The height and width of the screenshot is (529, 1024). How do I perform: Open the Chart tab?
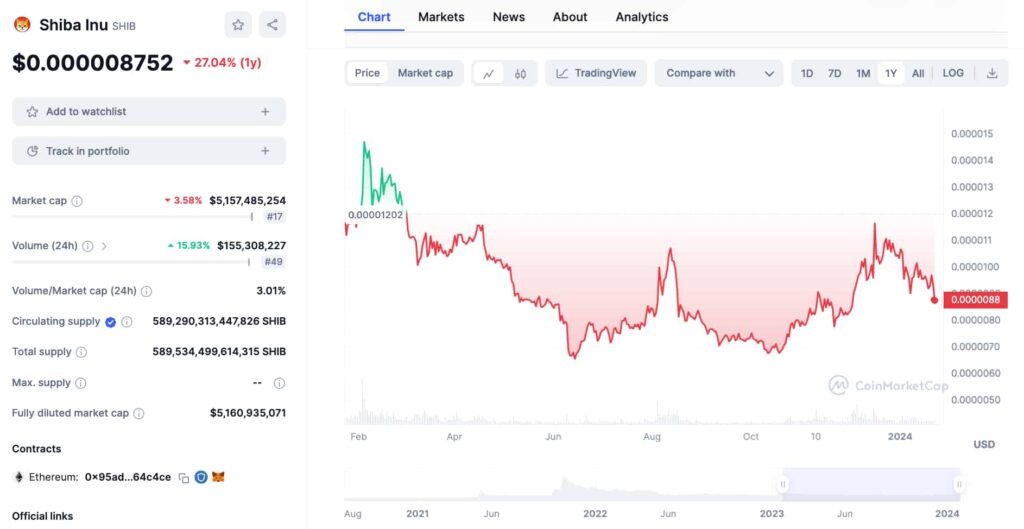(x=374, y=17)
